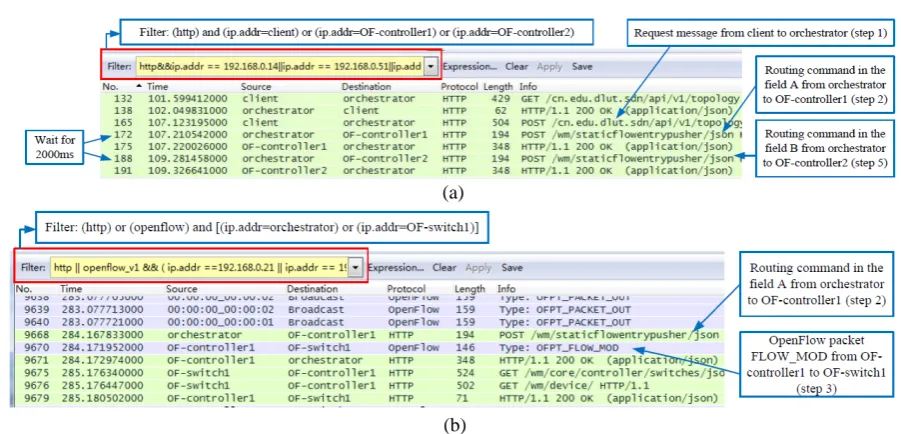Image resolution: width=901 pixels, height=434 pixels.
Task: Sort by Source column in capture (b)
Action: coord(182,289)
